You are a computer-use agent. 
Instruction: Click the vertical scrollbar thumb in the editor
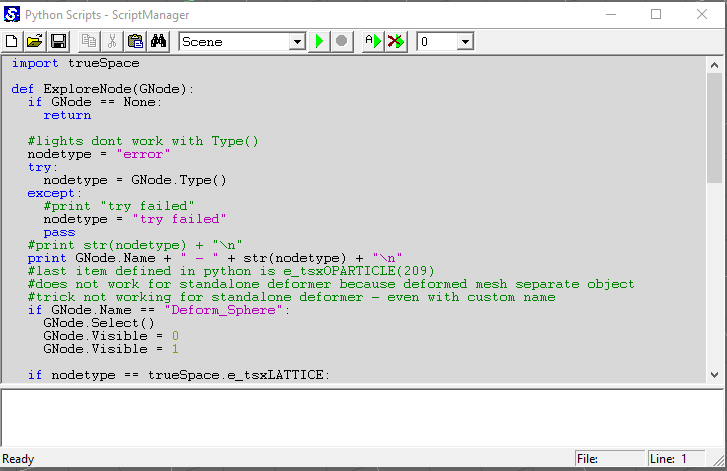(x=714, y=128)
